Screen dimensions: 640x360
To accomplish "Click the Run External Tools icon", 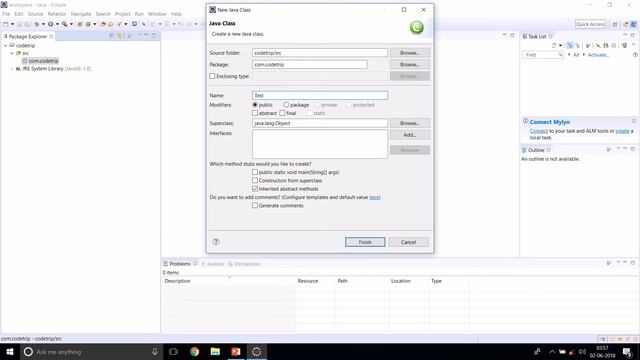I will click(64, 24).
